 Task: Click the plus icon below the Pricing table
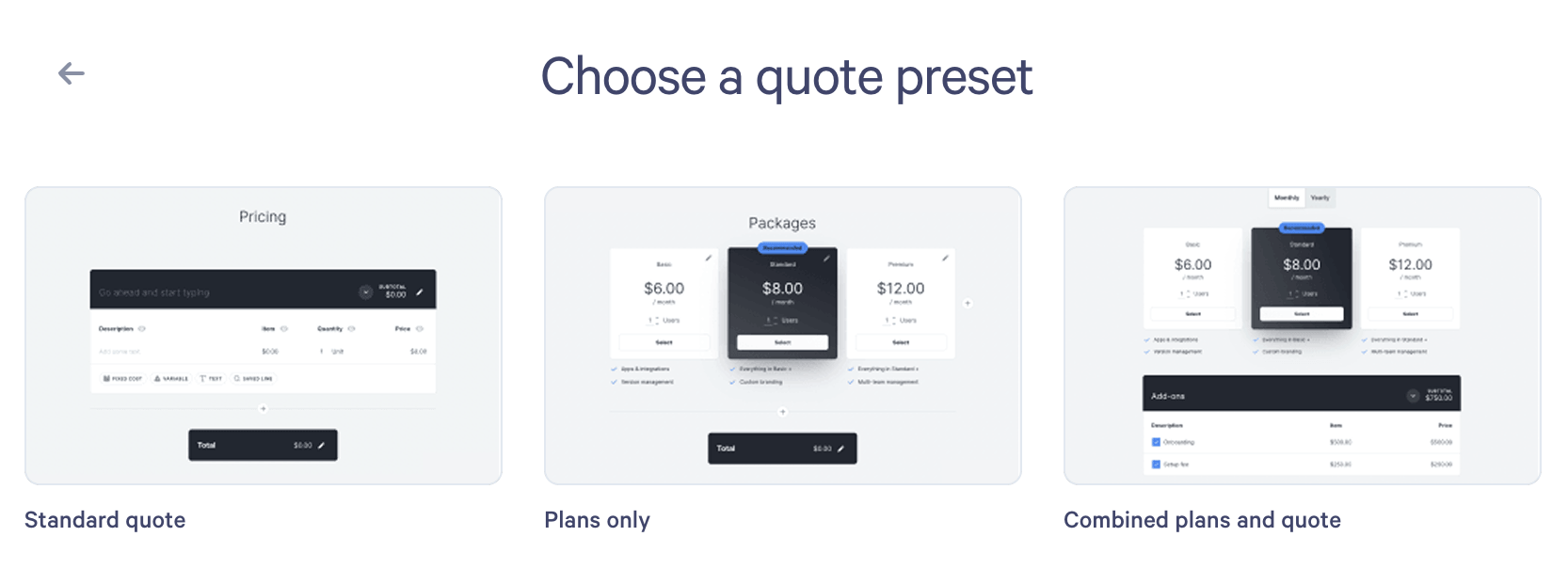(x=264, y=409)
